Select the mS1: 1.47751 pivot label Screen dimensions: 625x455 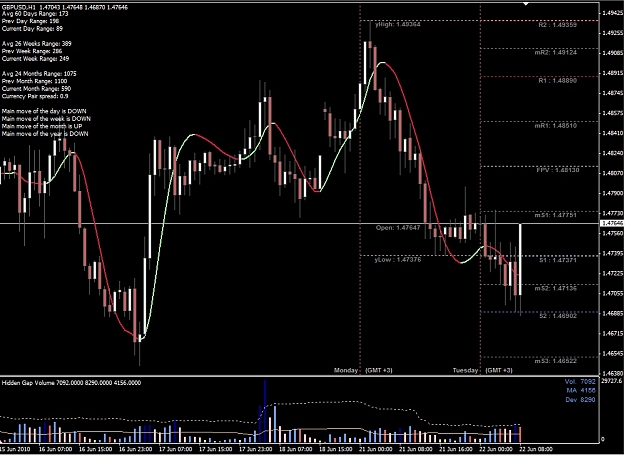point(556,215)
